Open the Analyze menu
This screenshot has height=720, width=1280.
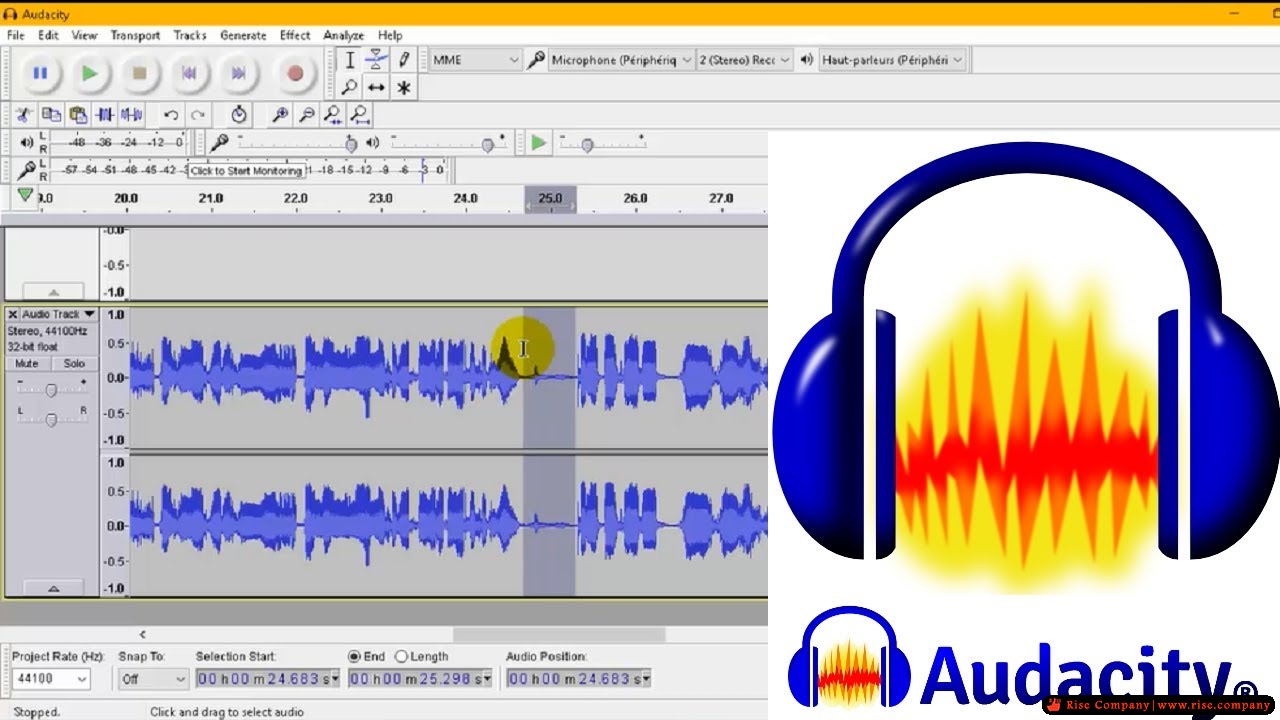click(x=344, y=35)
